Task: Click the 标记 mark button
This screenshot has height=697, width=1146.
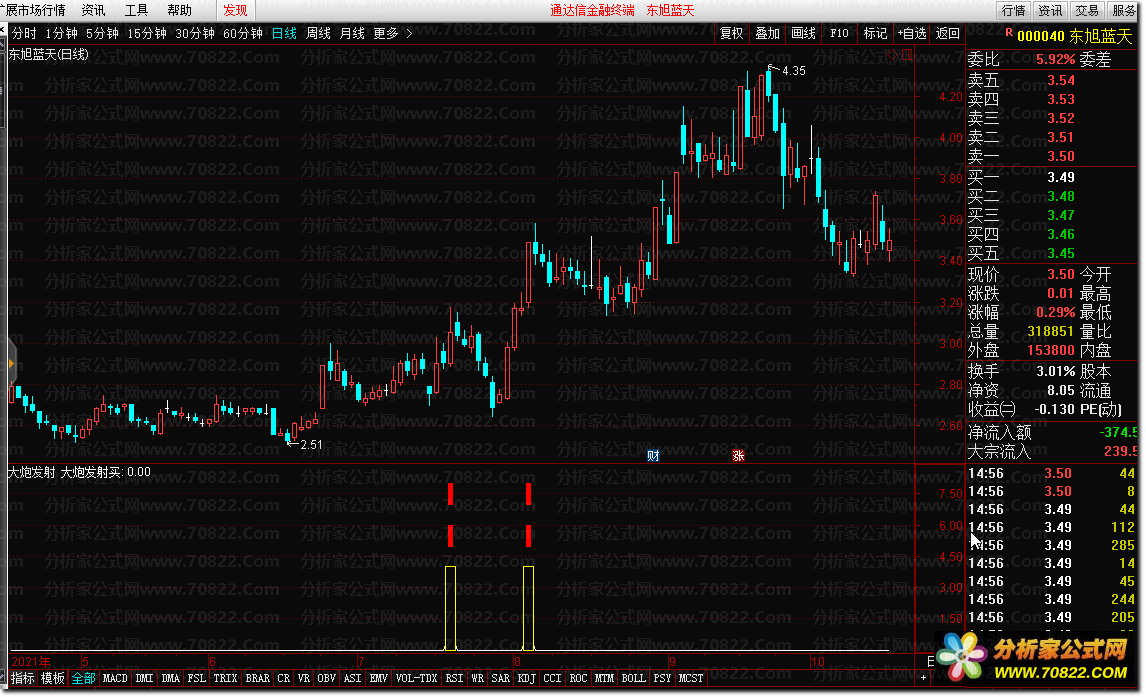Action: pyautogui.click(x=875, y=34)
